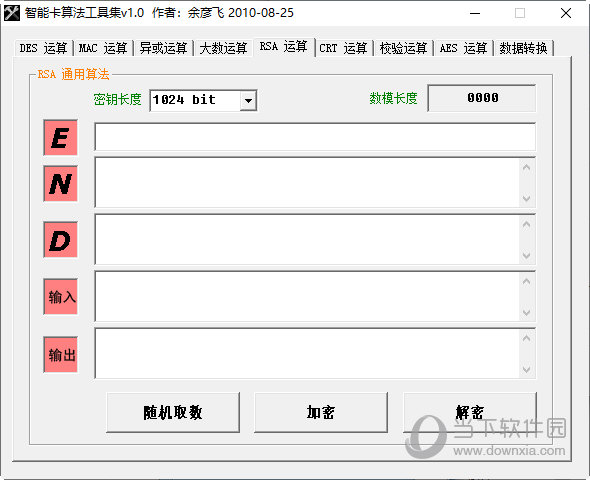Click the app tools icon in title bar

pos(12,13)
